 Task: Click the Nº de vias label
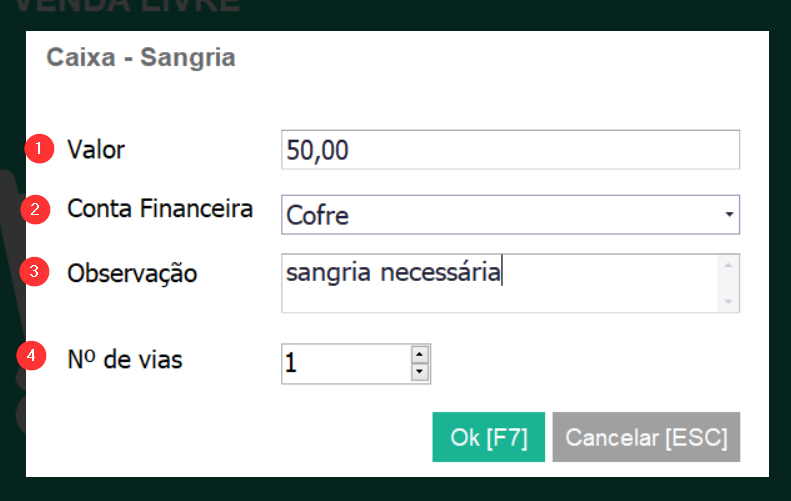125,360
